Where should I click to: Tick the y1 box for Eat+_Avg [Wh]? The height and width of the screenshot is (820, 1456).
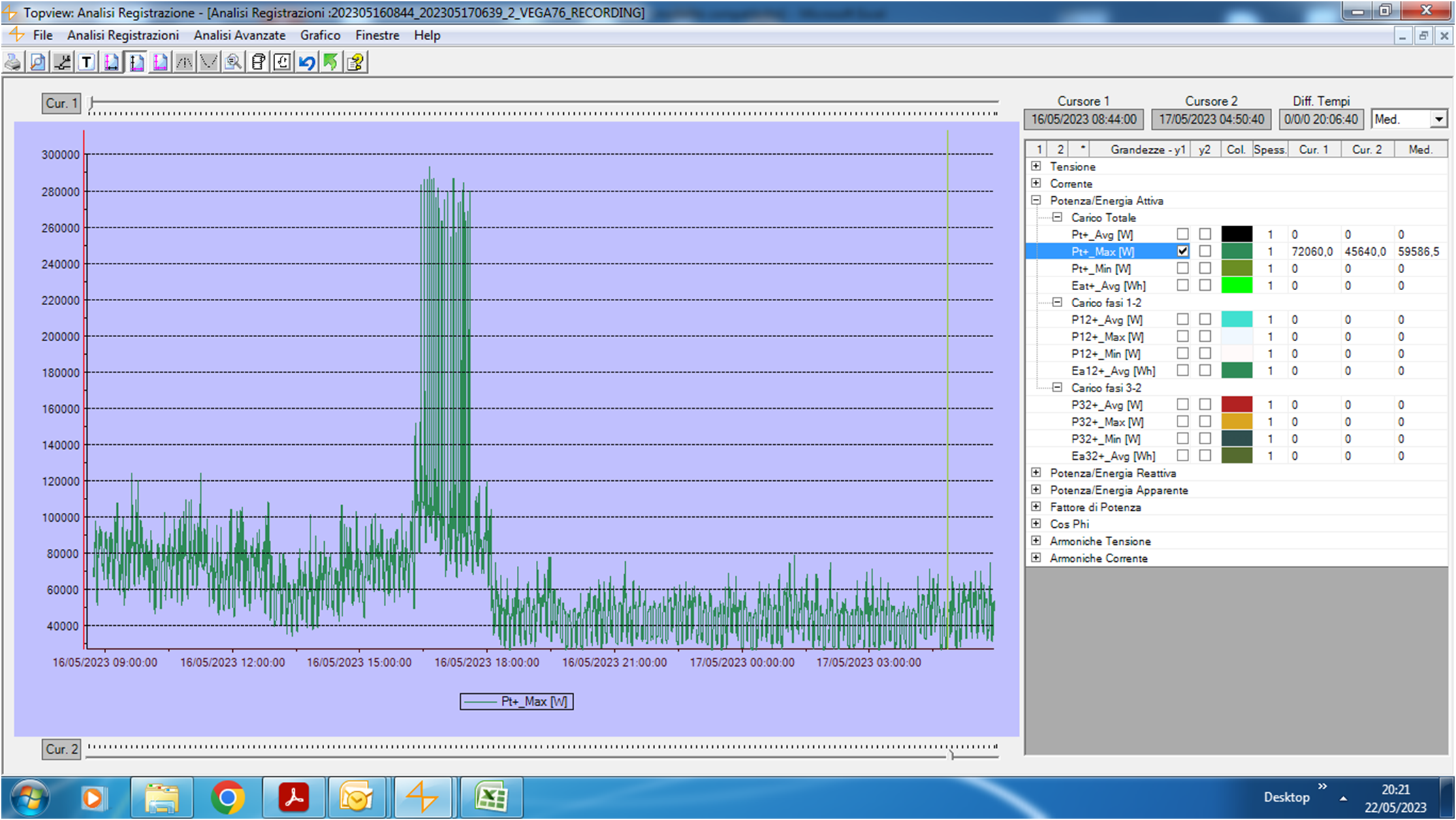1183,285
